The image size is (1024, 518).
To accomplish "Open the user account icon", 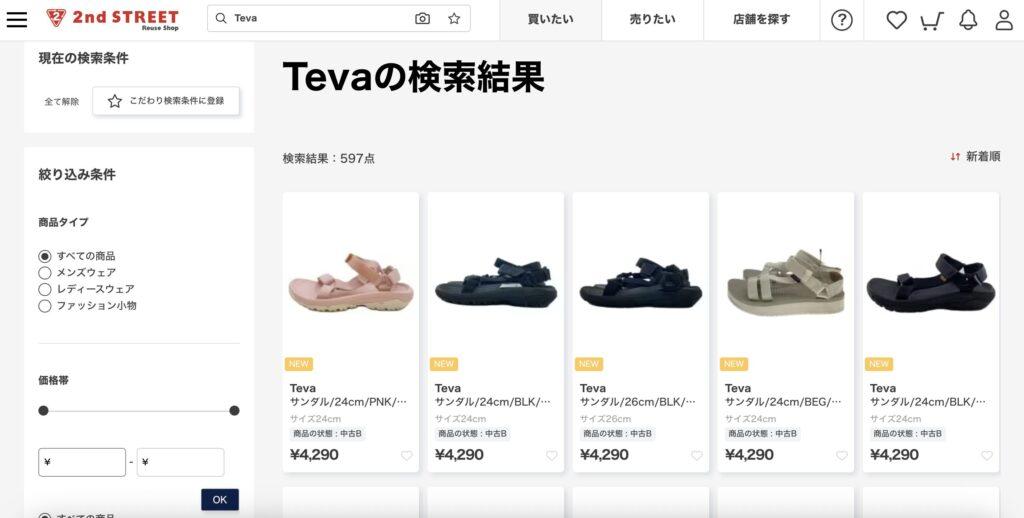I will (1004, 20).
